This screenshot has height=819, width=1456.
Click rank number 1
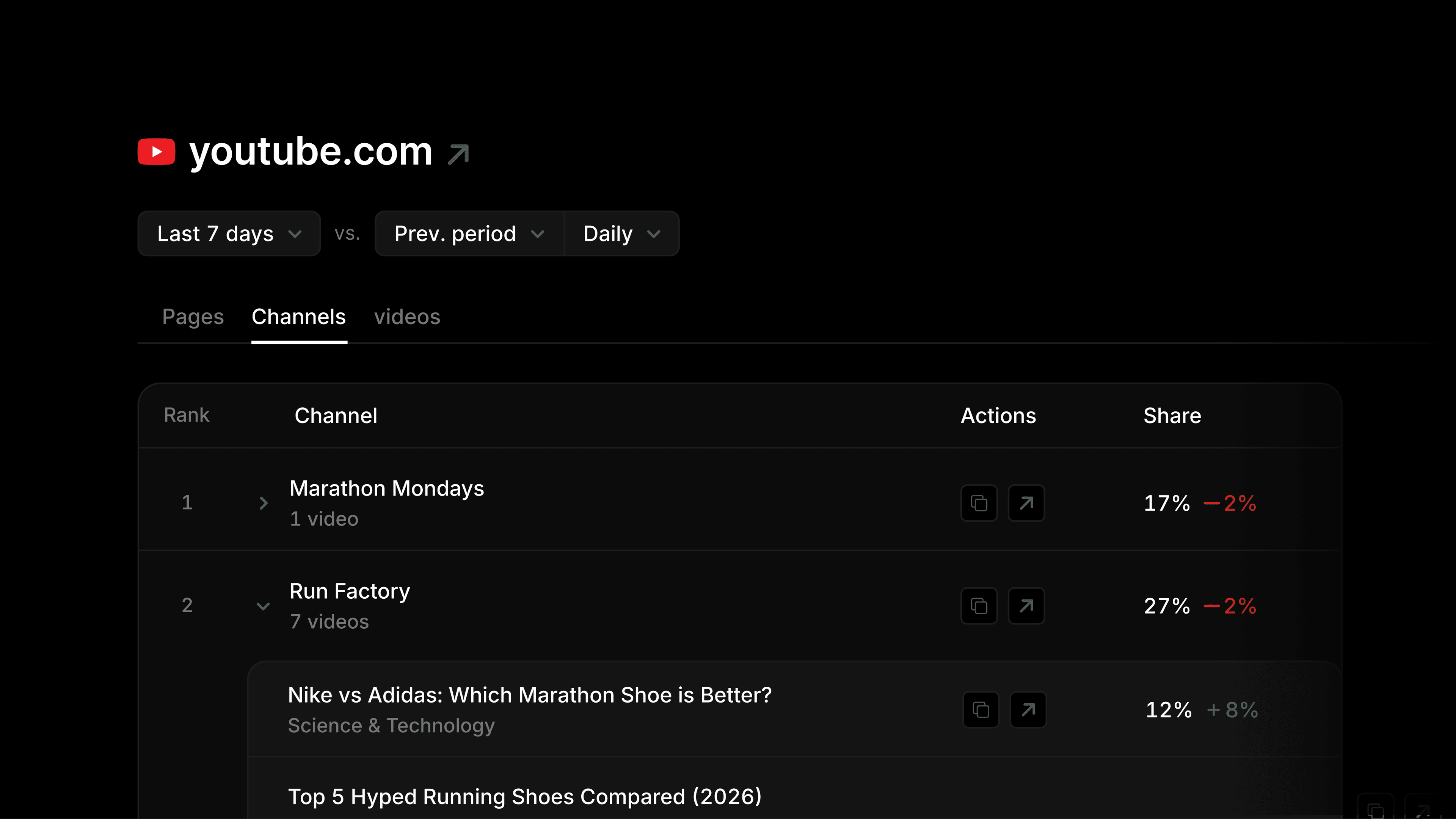(x=187, y=502)
